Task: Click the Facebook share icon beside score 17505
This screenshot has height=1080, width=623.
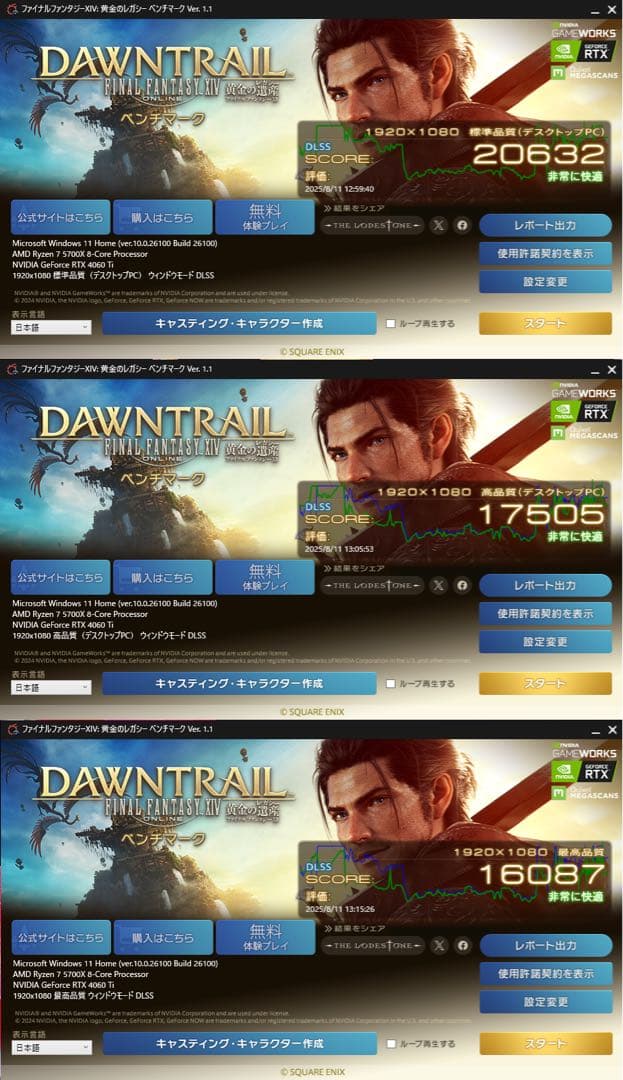Action: [x=462, y=585]
